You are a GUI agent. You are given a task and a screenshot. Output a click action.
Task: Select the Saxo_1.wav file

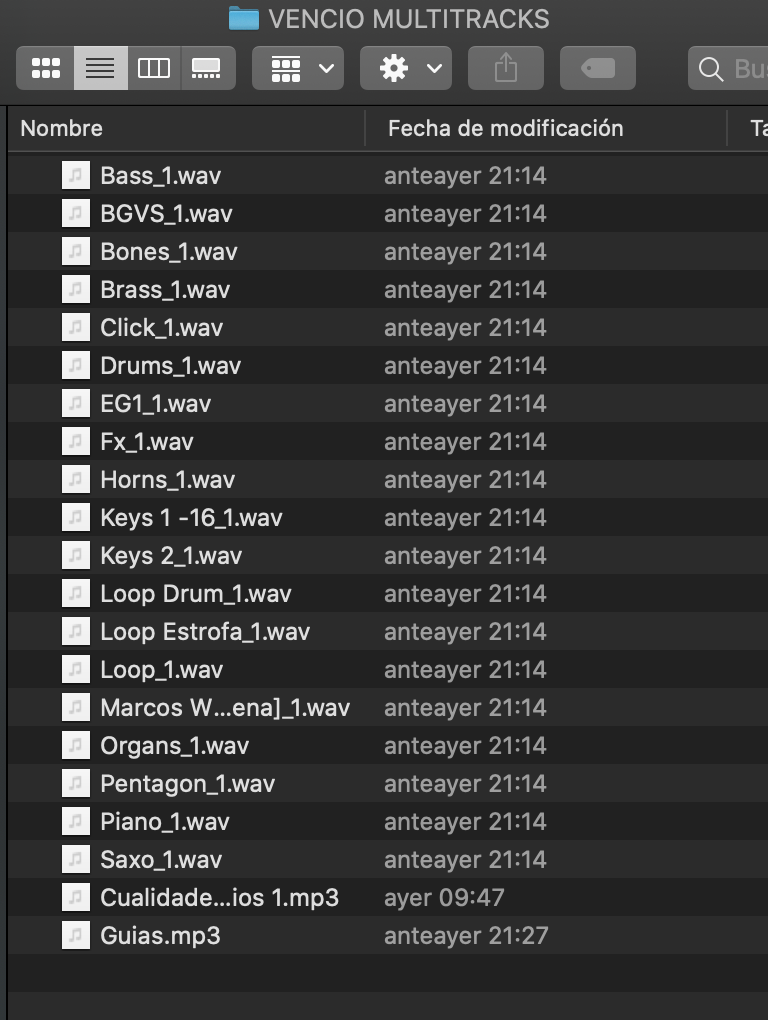(161, 860)
